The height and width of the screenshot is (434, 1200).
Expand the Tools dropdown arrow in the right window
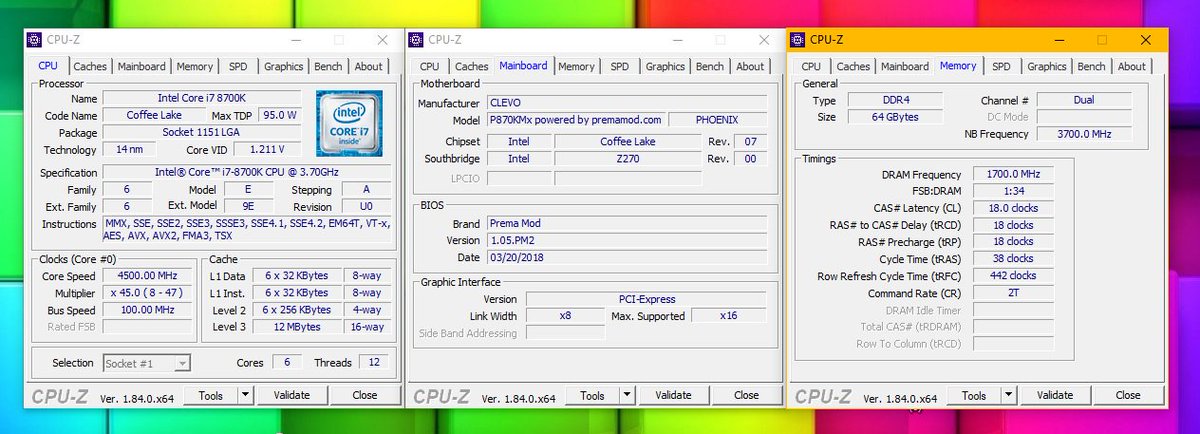[x=1009, y=395]
